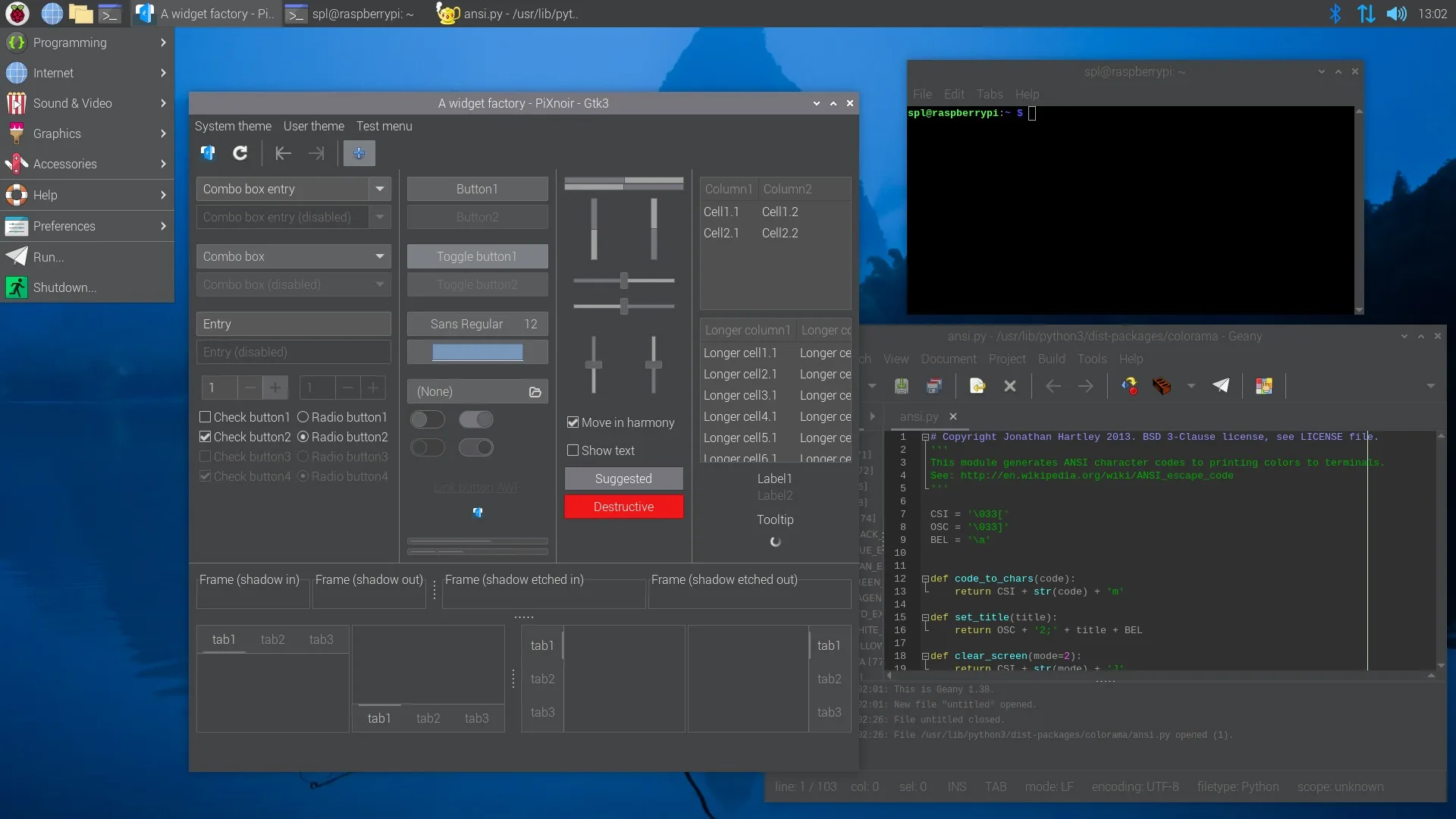
Task: Click Geany's Revert file icon
Action: [x=977, y=386]
